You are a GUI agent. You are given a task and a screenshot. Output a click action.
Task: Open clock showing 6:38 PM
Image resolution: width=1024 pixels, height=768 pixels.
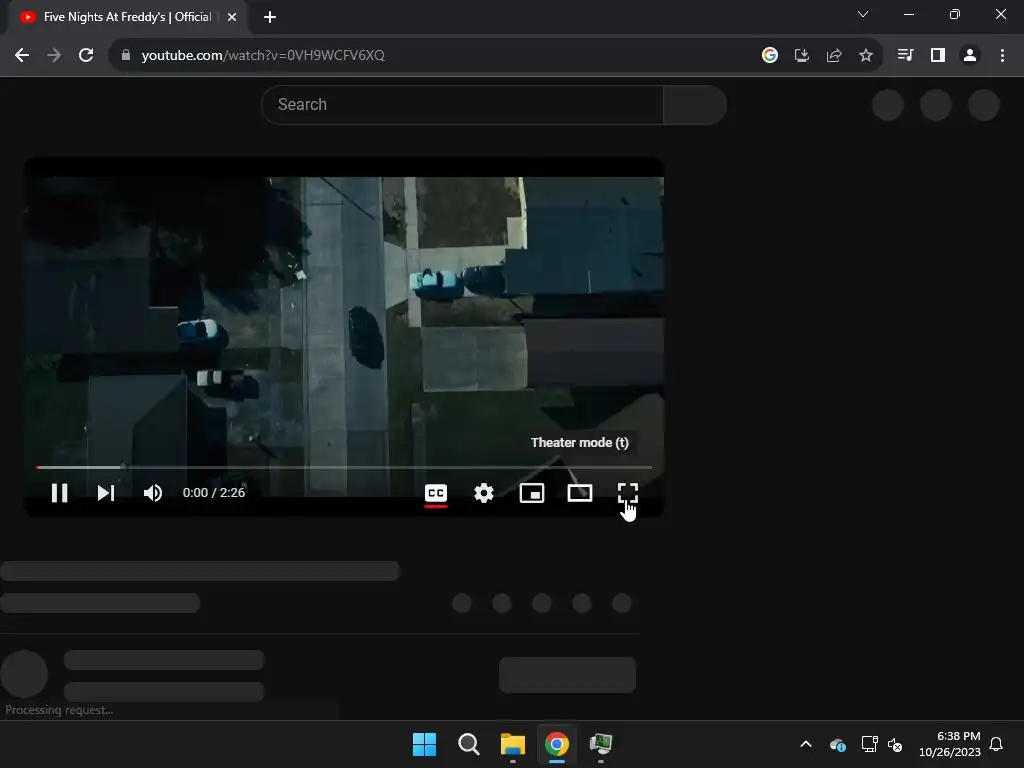coord(950,744)
